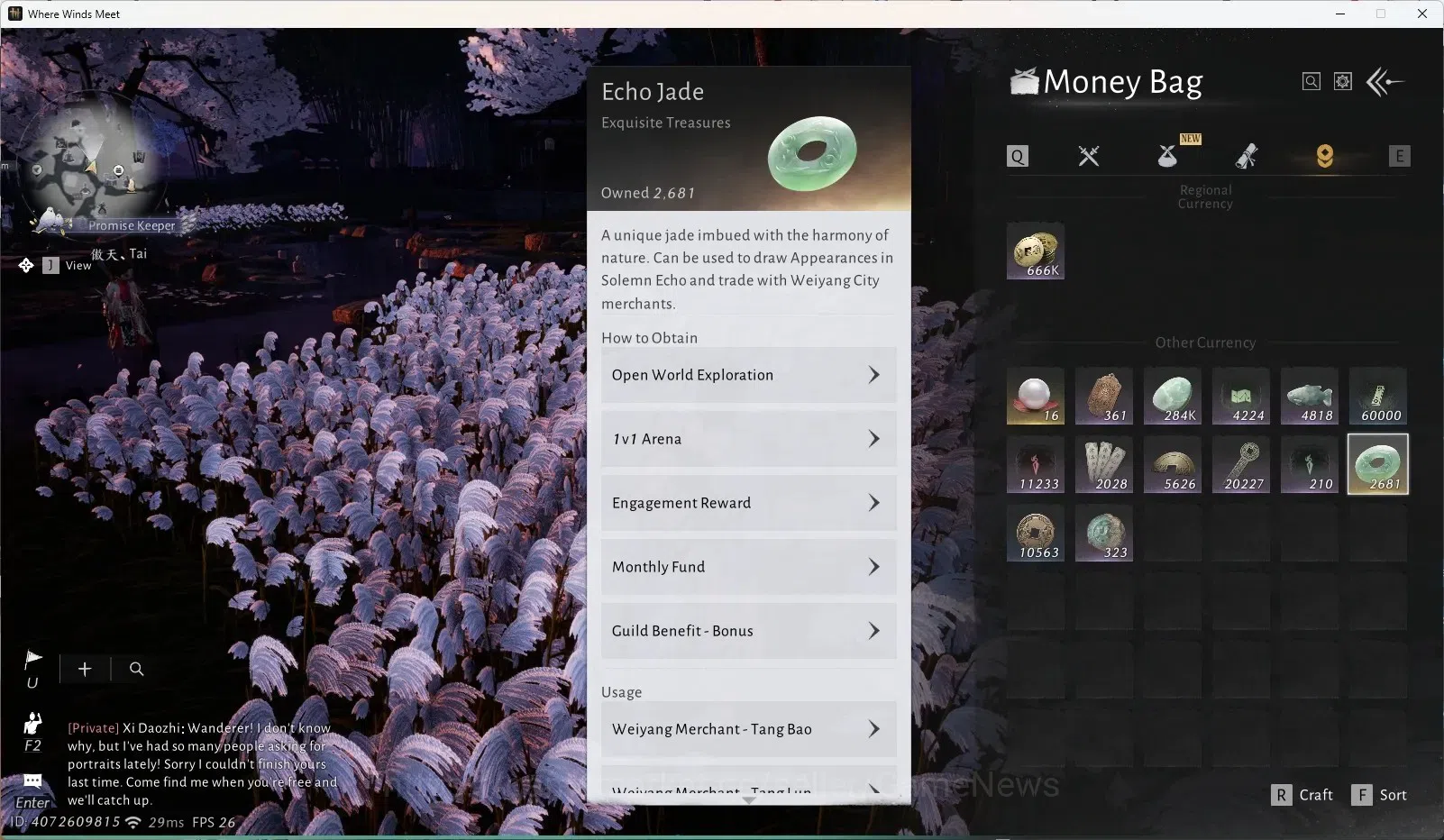Select the green map currency showing 4224
1444x840 pixels.
pyautogui.click(x=1241, y=396)
